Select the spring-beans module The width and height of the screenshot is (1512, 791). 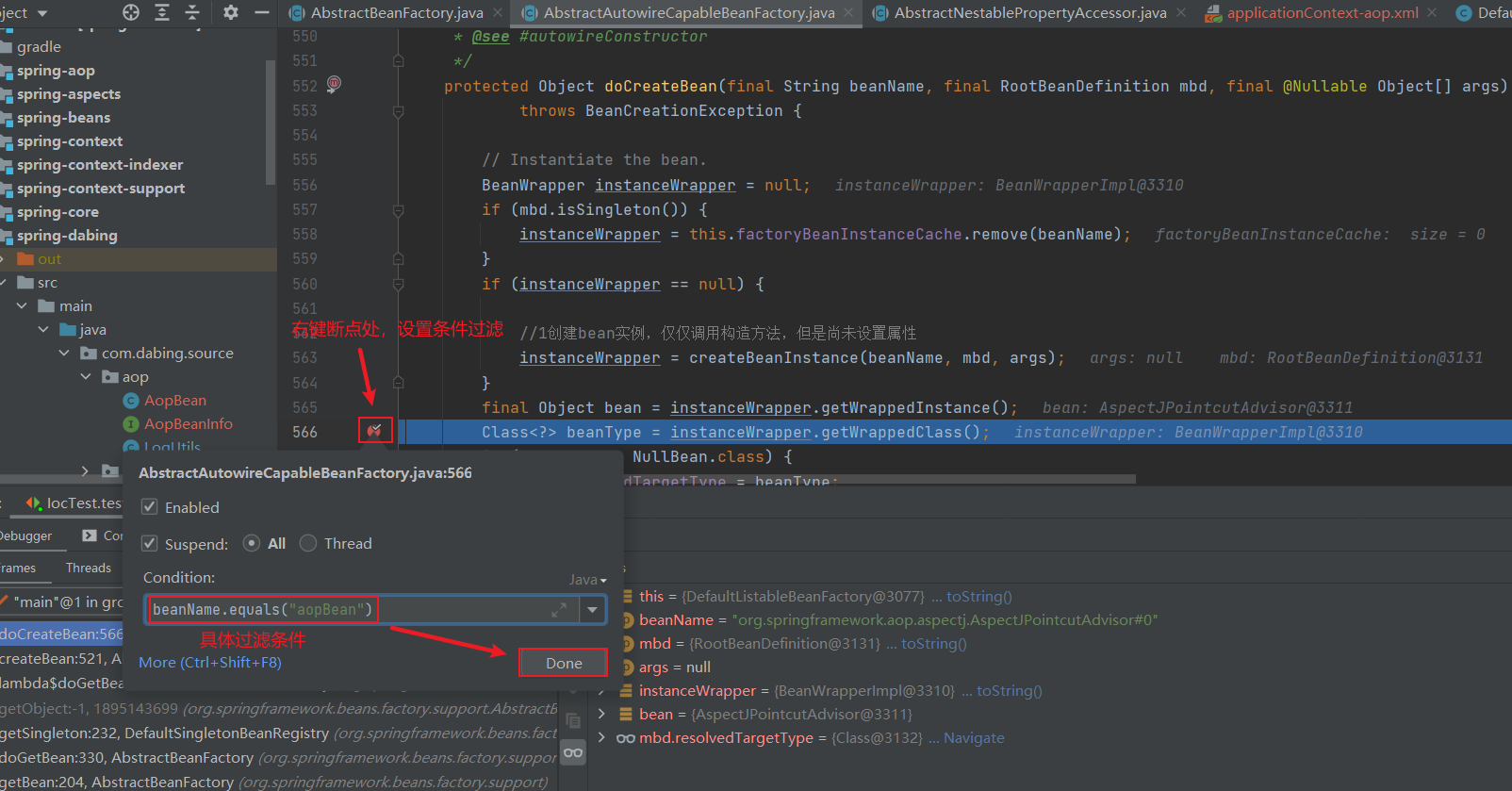click(x=63, y=118)
